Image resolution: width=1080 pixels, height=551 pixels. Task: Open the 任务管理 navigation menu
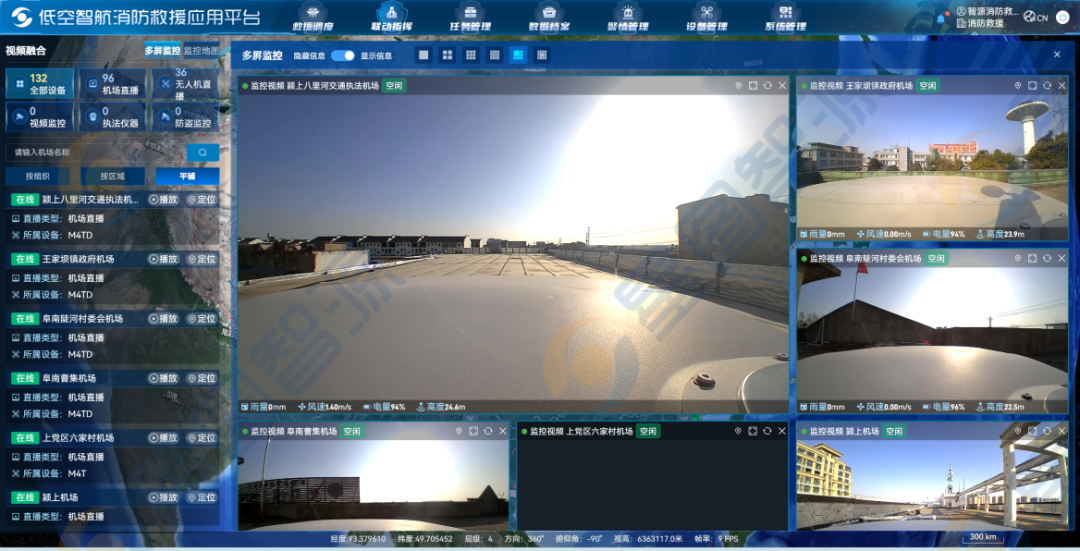click(470, 19)
